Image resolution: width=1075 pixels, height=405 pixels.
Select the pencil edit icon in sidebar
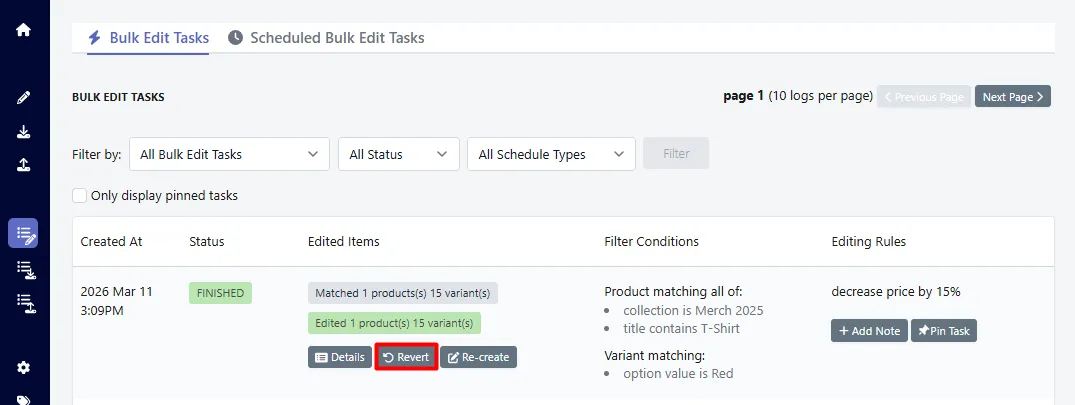(x=23, y=98)
